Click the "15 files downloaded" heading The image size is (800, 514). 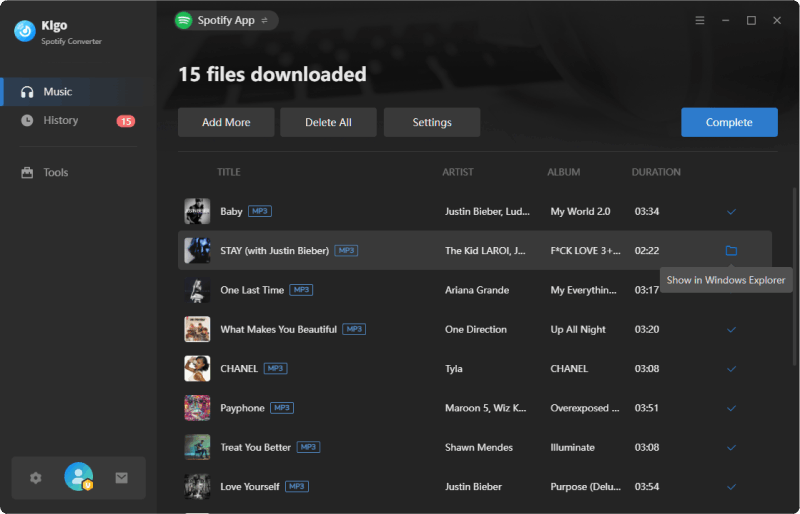[x=272, y=75]
